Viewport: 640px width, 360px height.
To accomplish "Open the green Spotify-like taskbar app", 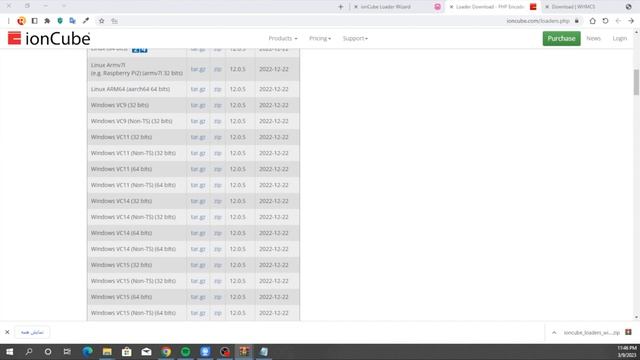I will tap(185, 351).
